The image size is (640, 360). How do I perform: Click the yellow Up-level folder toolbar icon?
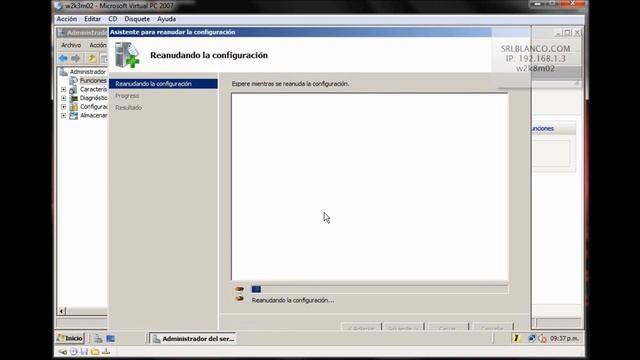click(93, 58)
